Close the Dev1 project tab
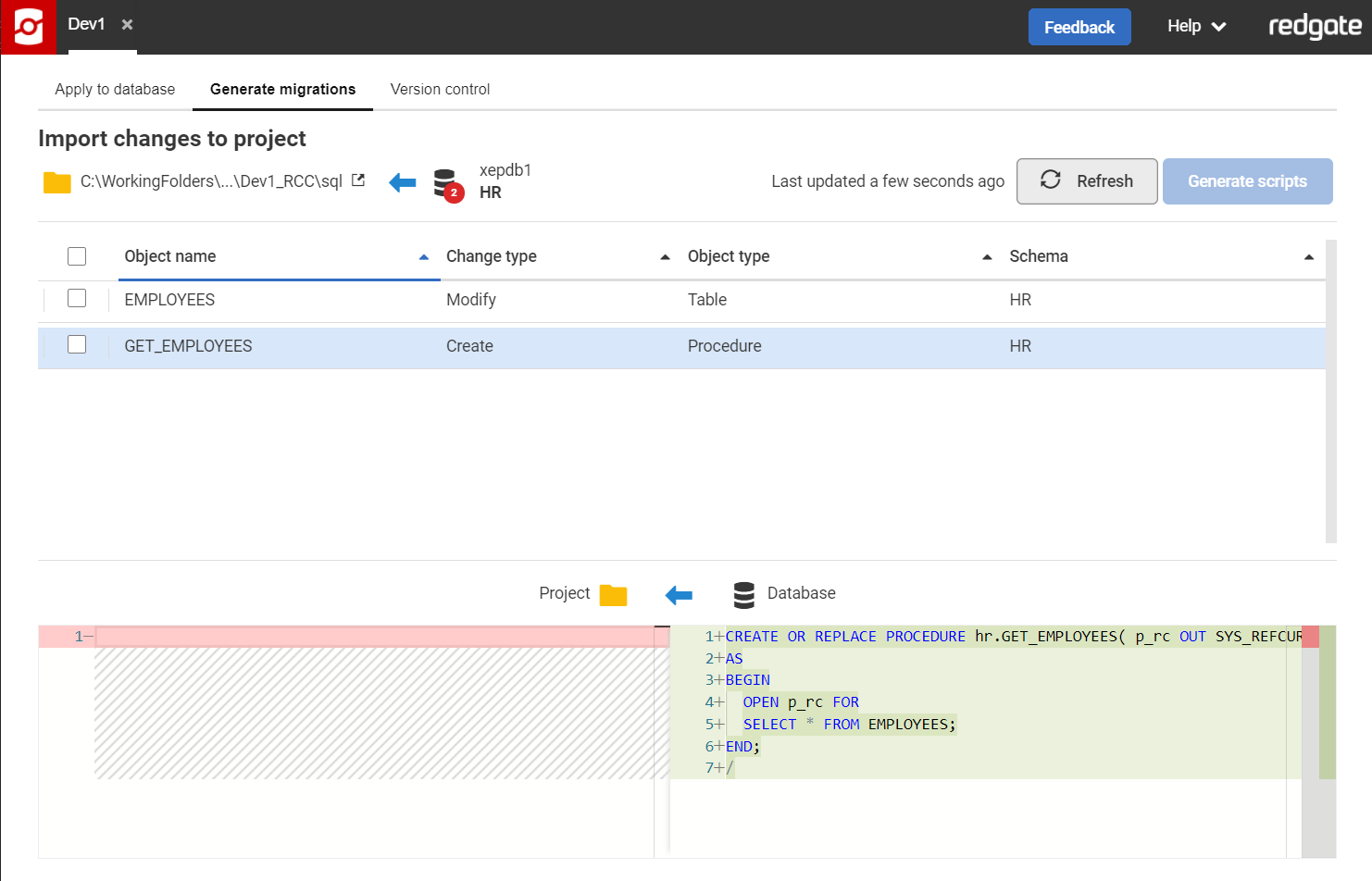 [128, 25]
